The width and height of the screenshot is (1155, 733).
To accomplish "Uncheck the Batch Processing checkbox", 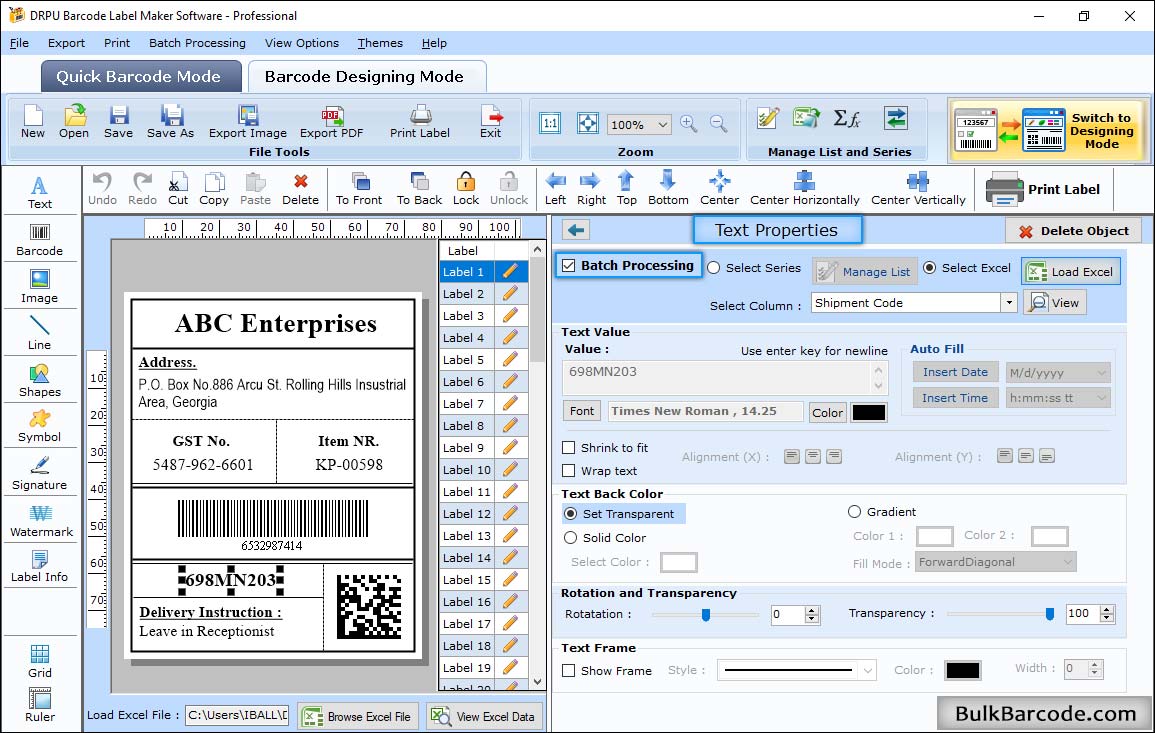I will (569, 265).
